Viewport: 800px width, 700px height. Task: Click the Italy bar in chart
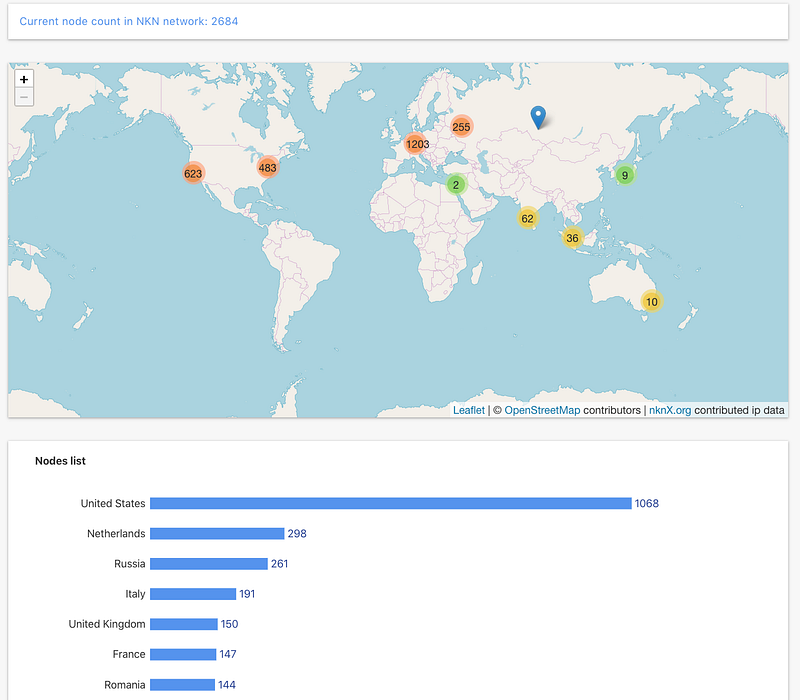193,594
